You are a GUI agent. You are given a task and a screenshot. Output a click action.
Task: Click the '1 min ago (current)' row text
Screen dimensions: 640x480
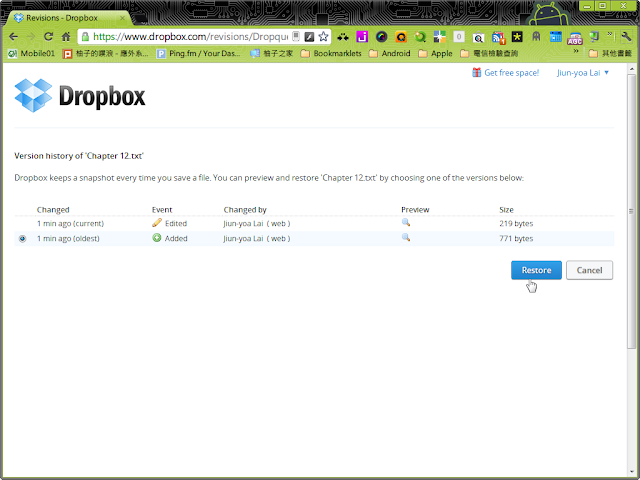coord(70,223)
